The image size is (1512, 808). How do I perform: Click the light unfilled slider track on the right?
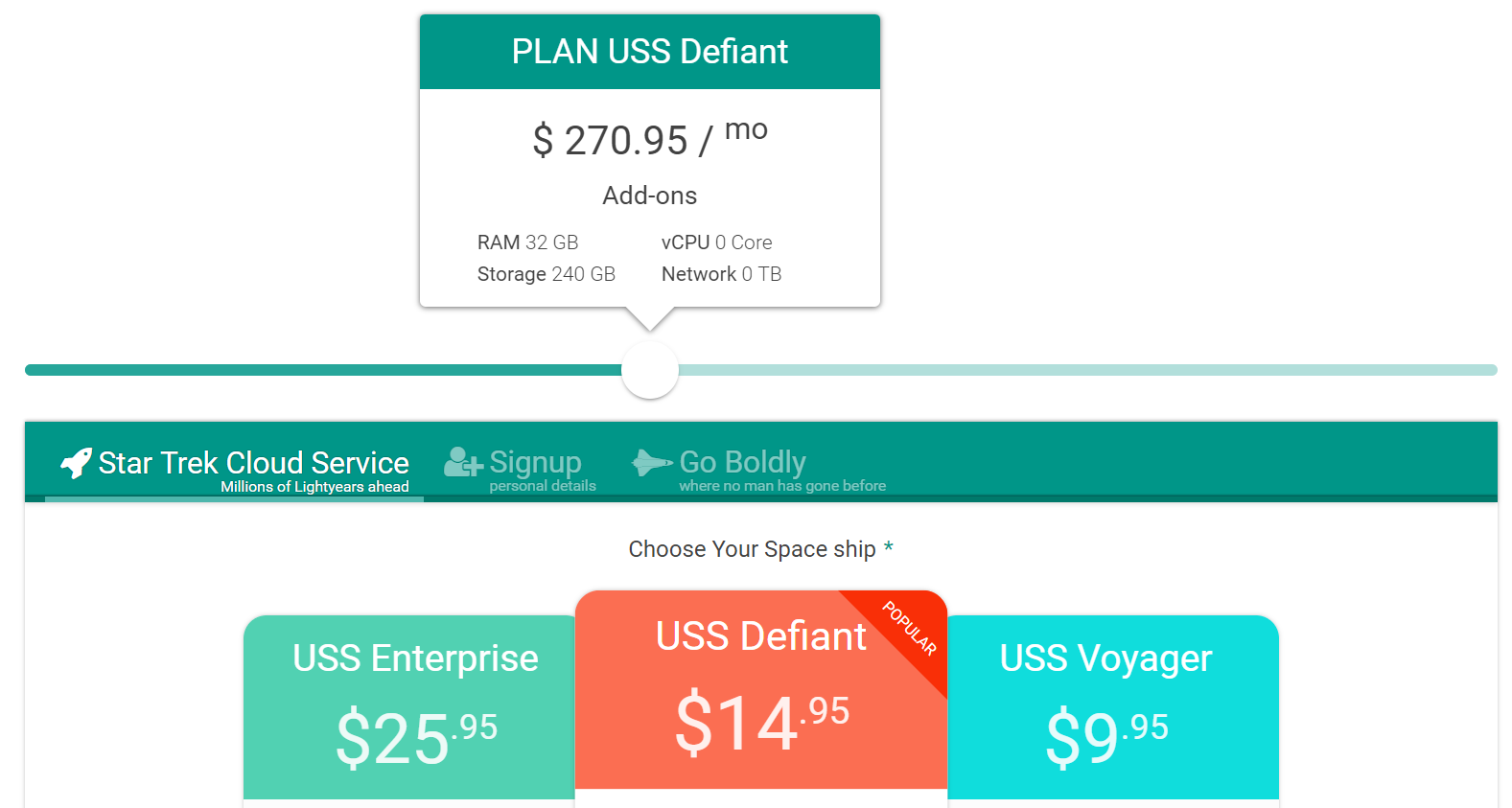tap(1087, 370)
